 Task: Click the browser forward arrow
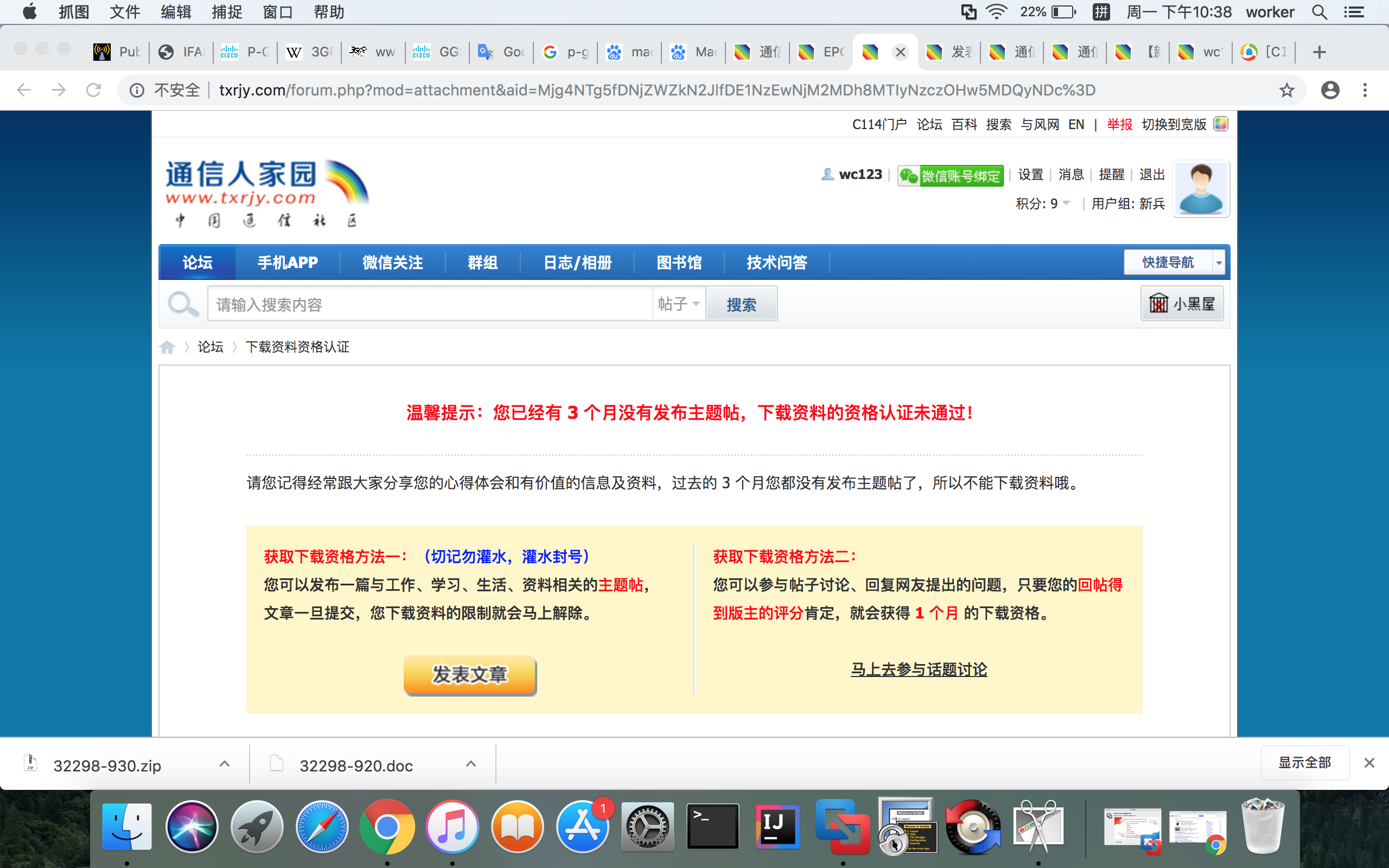[x=59, y=90]
